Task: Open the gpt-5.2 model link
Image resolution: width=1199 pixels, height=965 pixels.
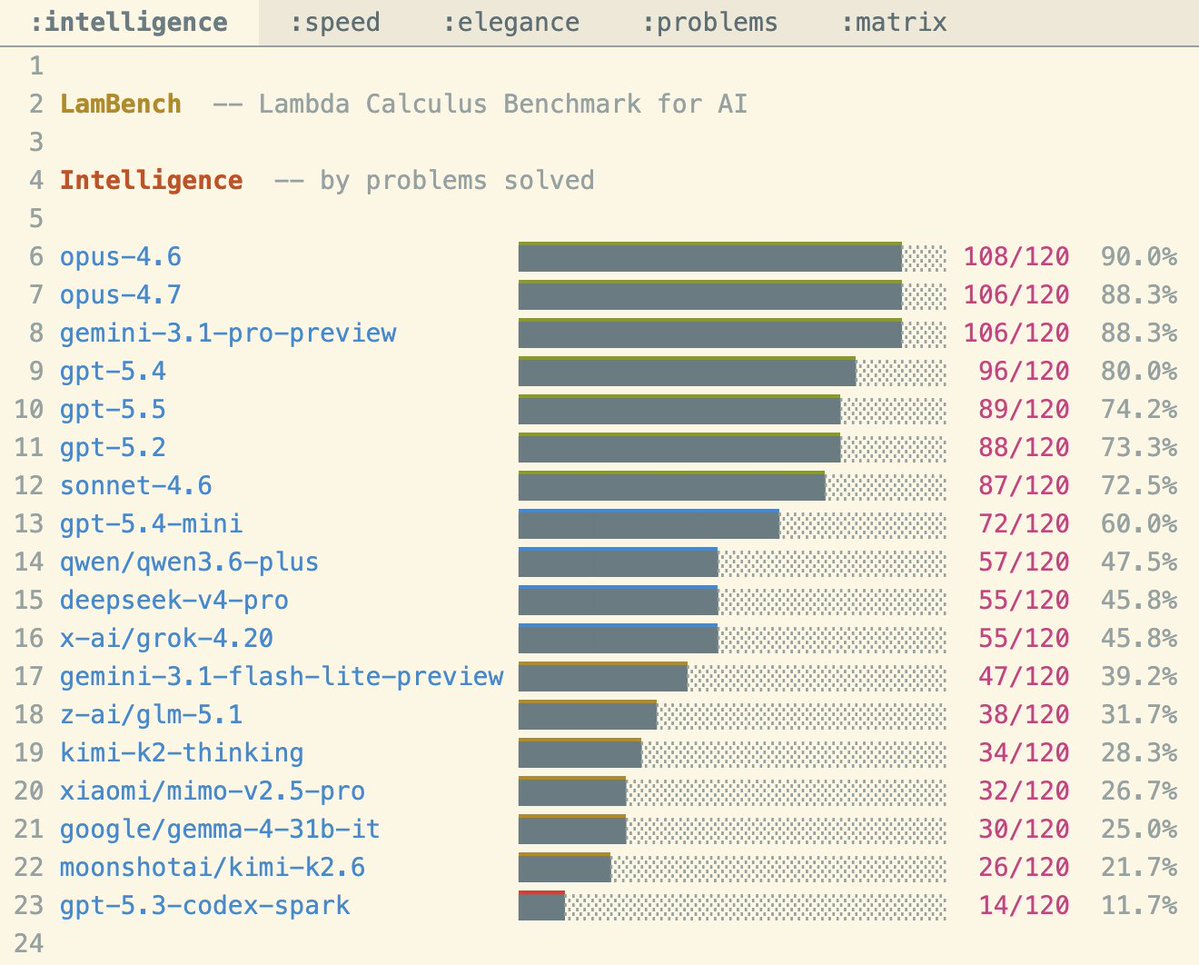Action: pyautogui.click(x=113, y=447)
